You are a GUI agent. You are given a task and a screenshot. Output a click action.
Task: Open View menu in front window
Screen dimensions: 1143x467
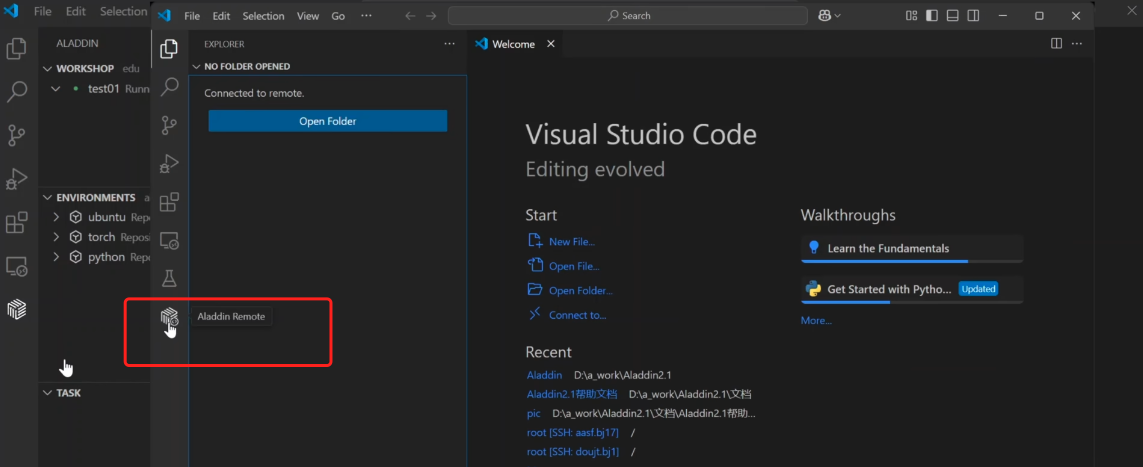(308, 16)
